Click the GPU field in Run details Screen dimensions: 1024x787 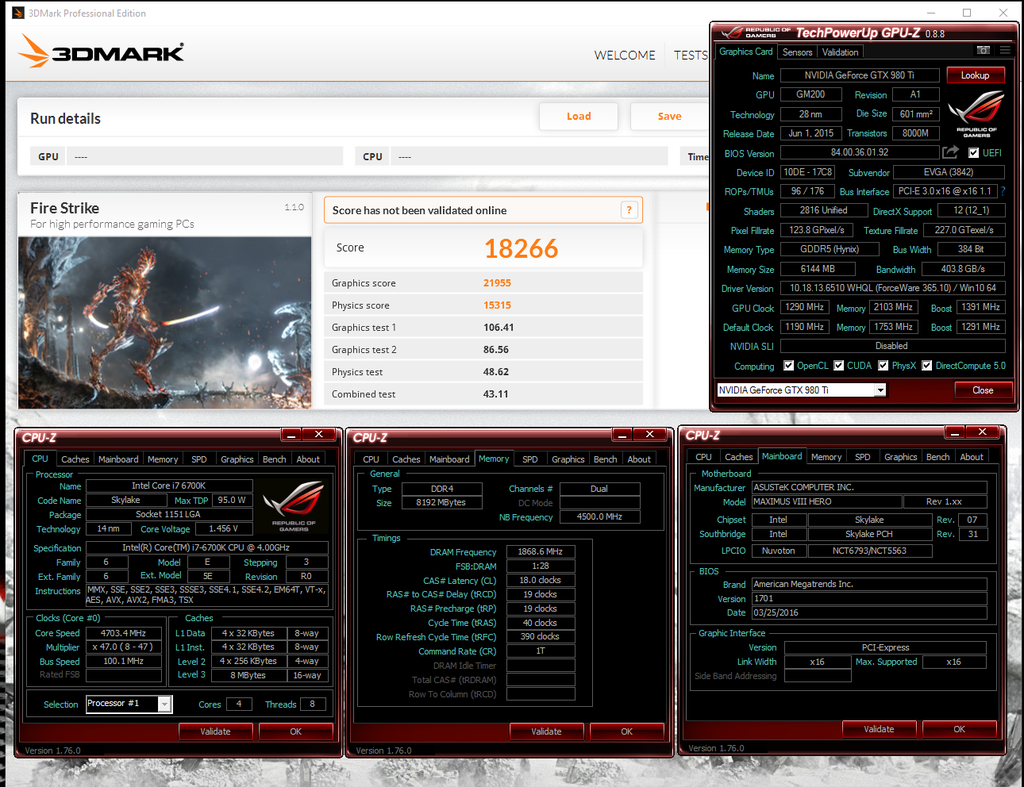point(204,156)
